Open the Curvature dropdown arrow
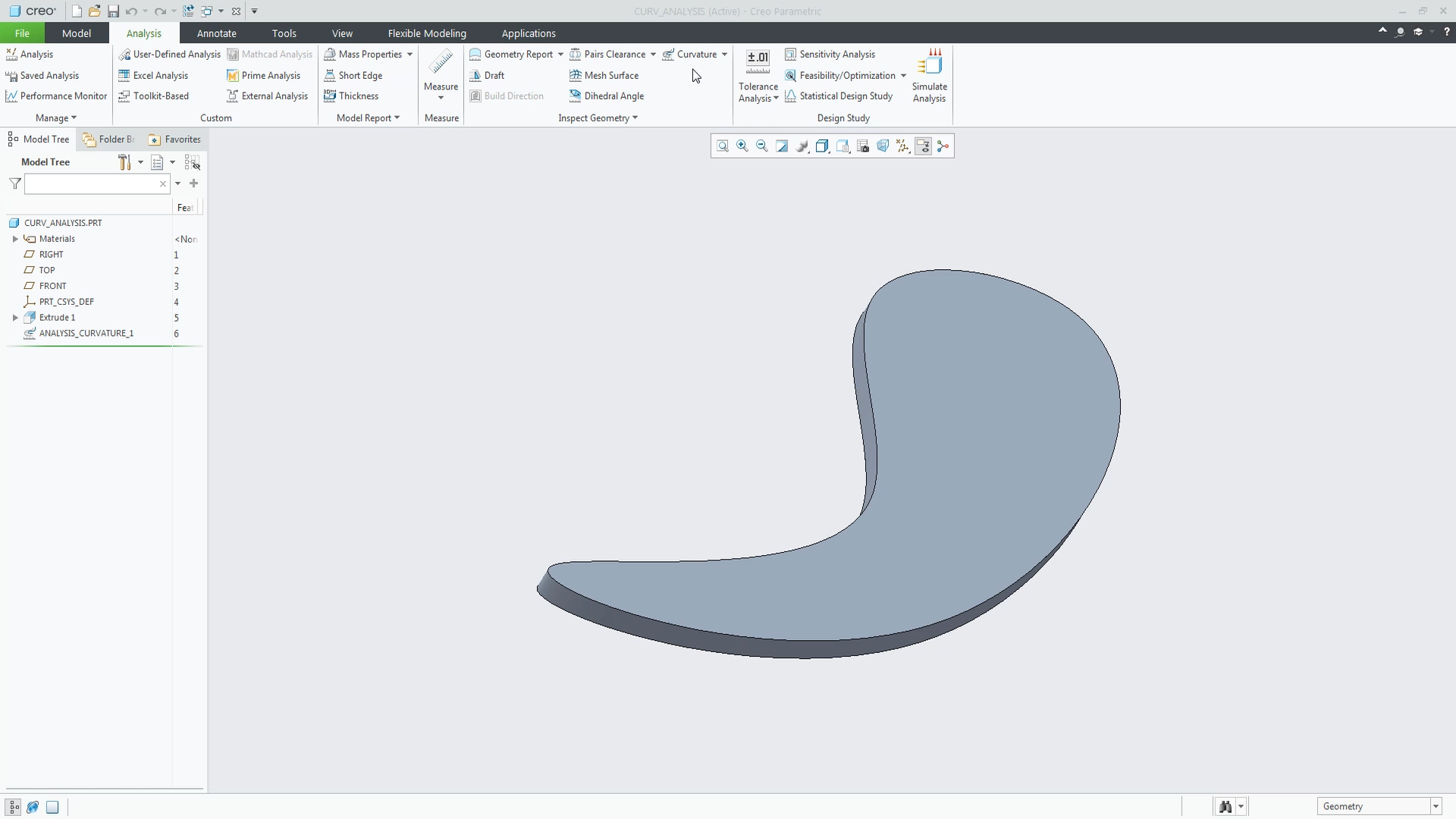 724,55
